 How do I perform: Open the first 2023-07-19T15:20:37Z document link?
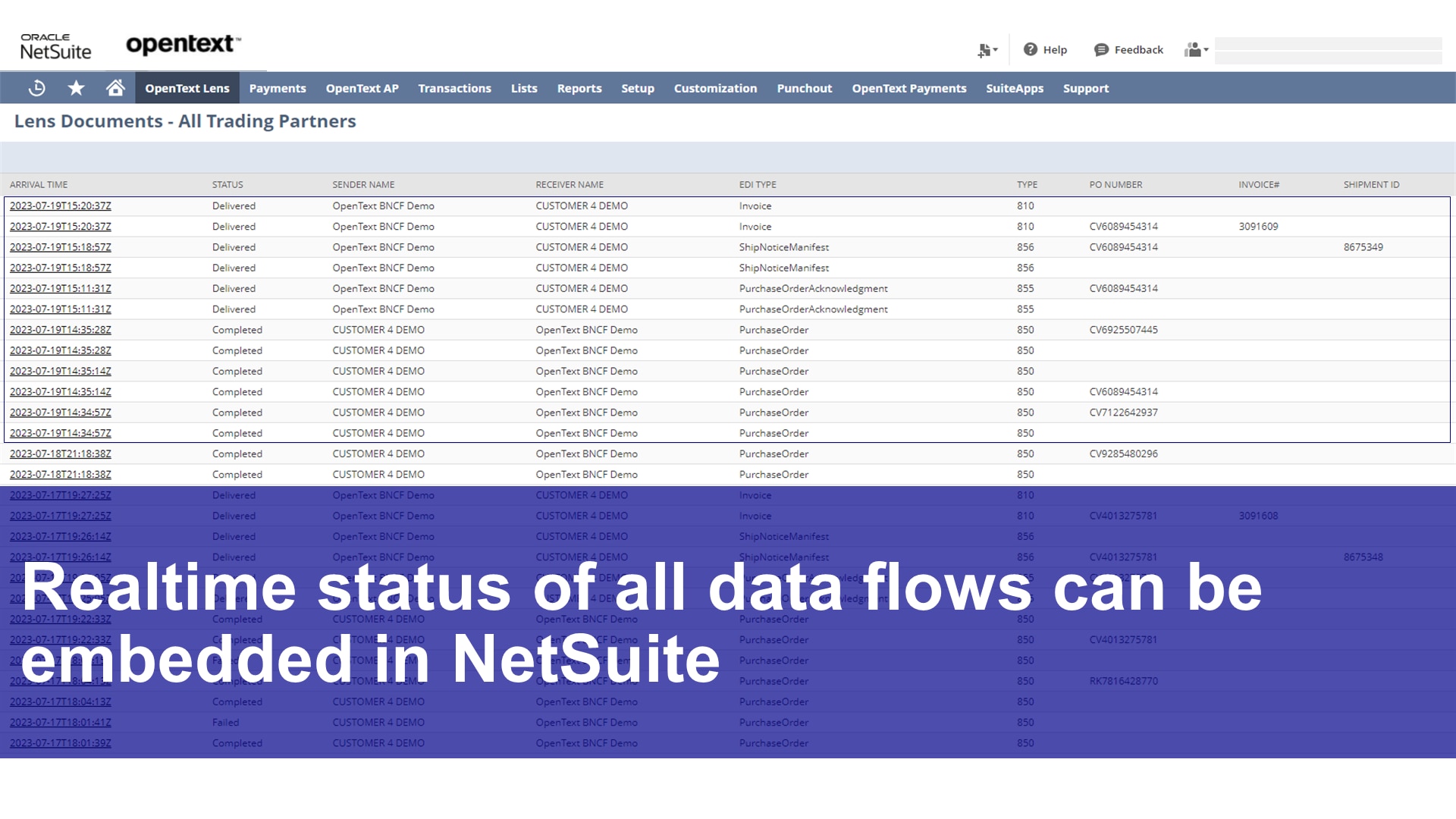click(x=61, y=206)
